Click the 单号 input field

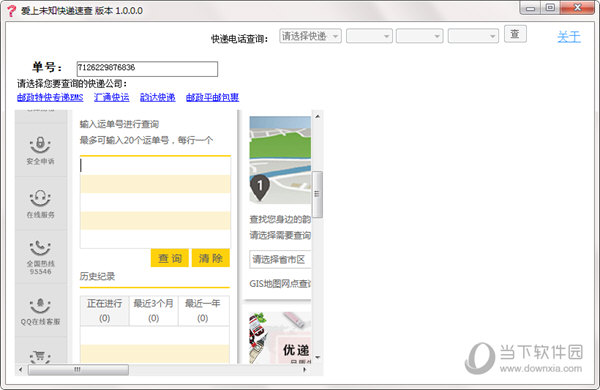[x=147, y=69]
